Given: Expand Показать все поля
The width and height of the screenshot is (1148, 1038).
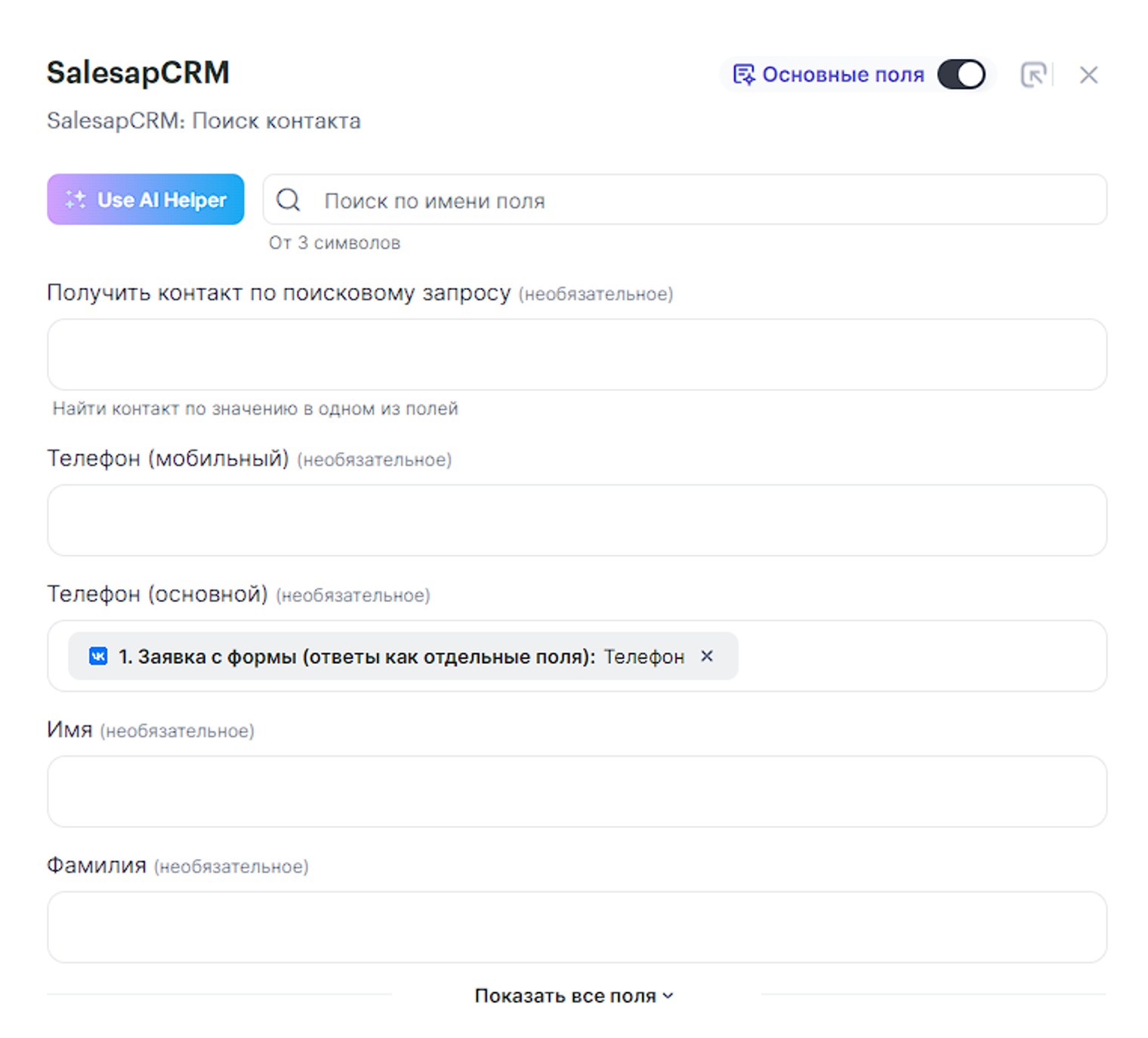Looking at the screenshot, I should coord(574,996).
